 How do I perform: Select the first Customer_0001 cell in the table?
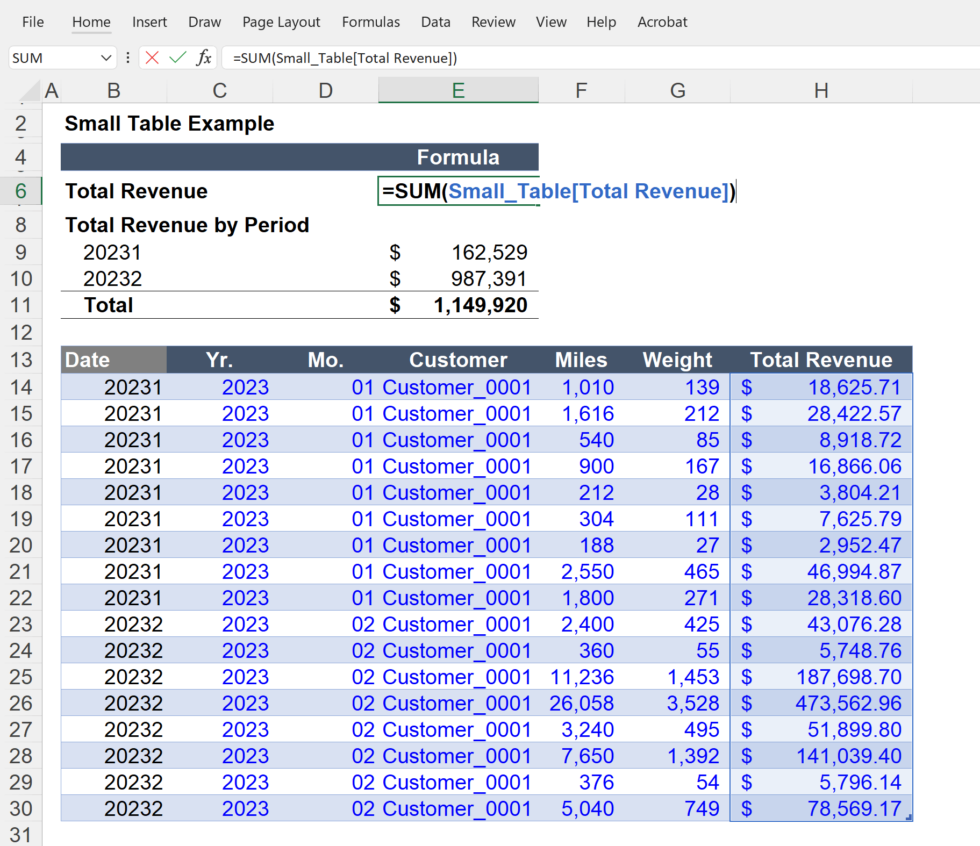(x=458, y=387)
